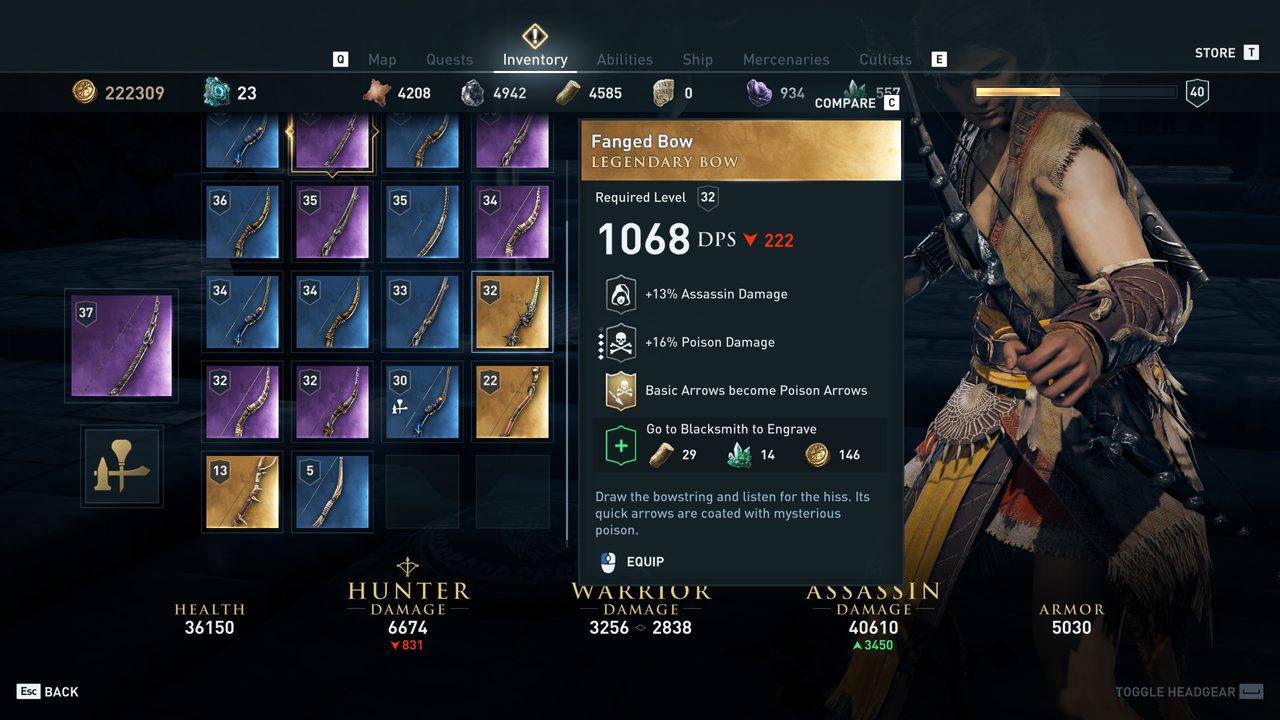The width and height of the screenshot is (1280, 720).
Task: Select the level 33 blue bow
Action: click(422, 312)
